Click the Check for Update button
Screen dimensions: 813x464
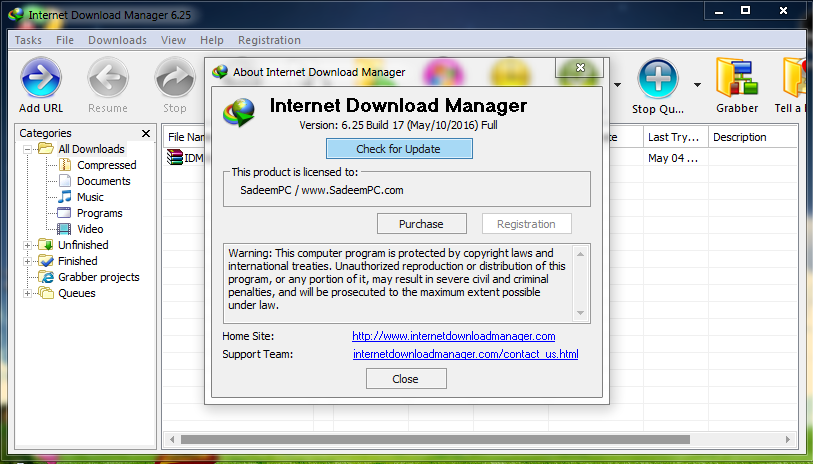point(399,149)
